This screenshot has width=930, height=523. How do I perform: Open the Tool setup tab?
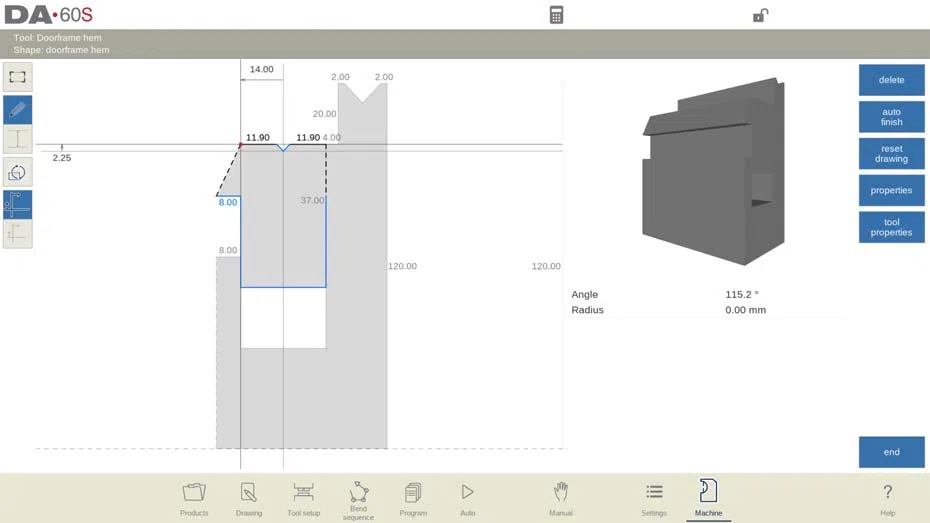click(303, 499)
